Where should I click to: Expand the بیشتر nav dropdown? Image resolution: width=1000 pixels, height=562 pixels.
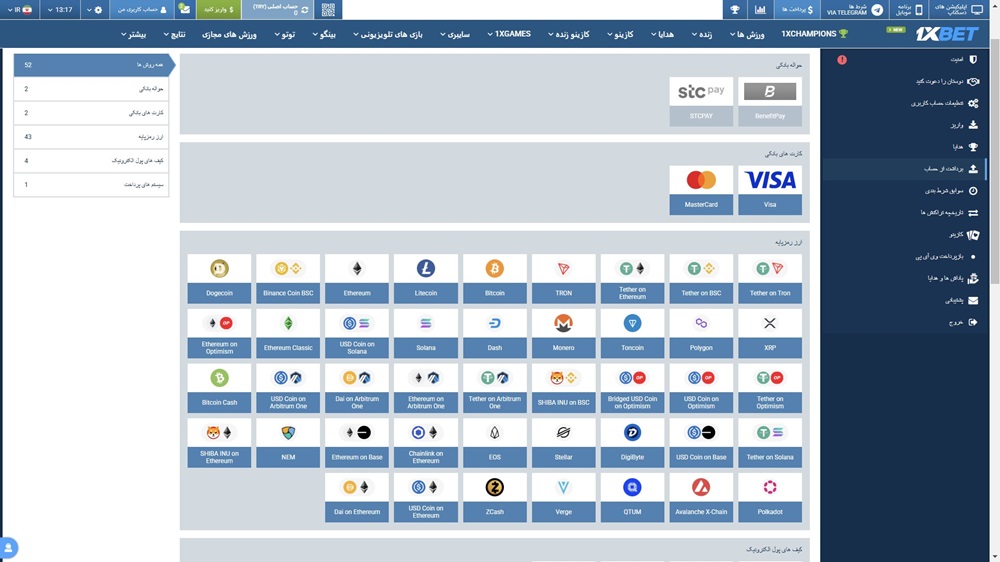133,34
